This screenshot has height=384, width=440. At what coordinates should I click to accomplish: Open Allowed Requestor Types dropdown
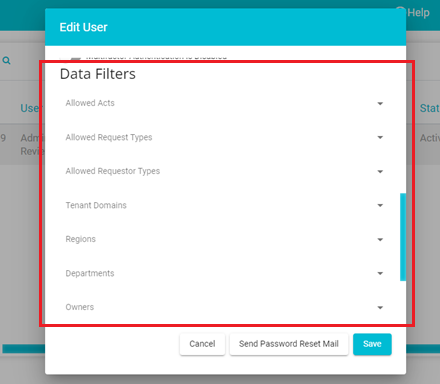pyautogui.click(x=224, y=171)
